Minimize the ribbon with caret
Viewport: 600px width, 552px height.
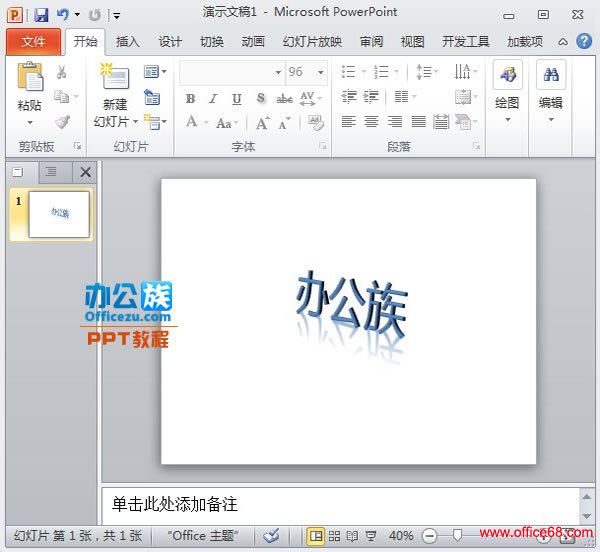pos(563,42)
